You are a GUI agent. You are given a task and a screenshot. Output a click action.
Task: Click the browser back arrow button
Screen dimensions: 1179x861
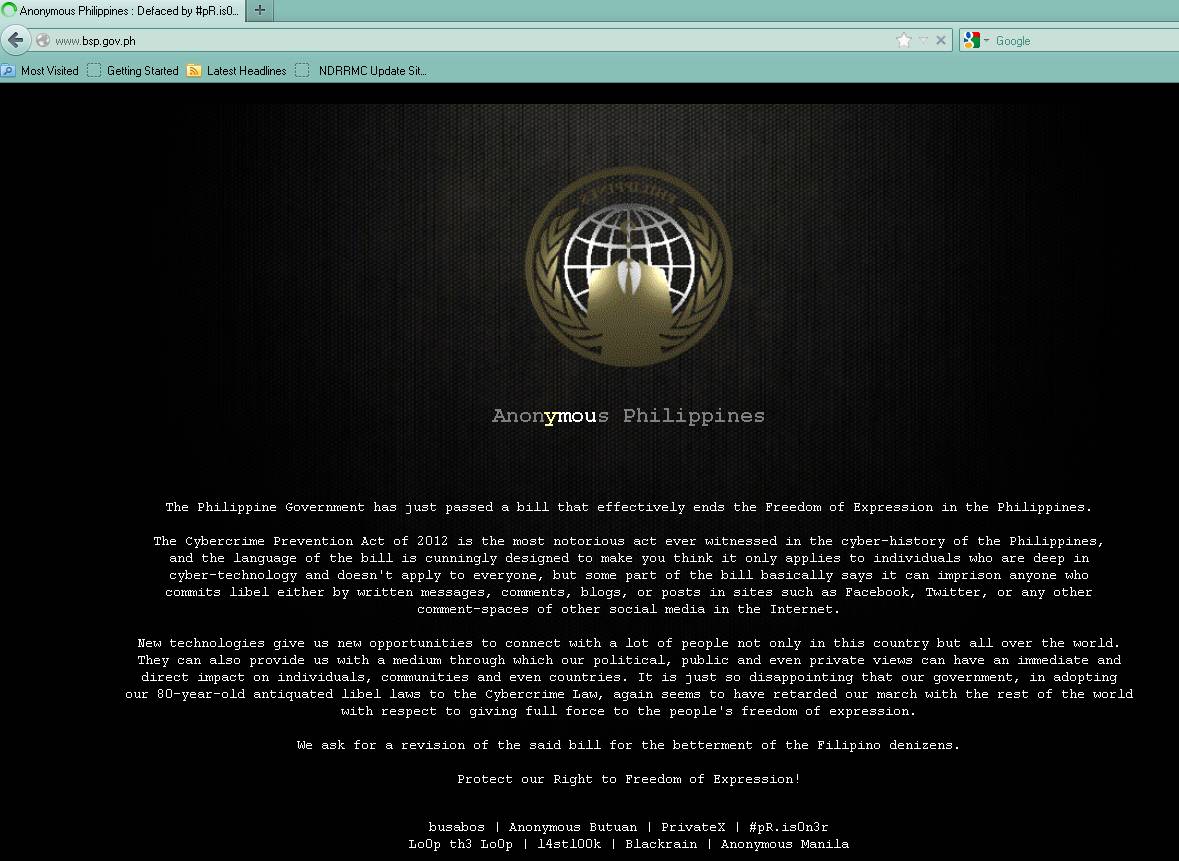tap(15, 40)
